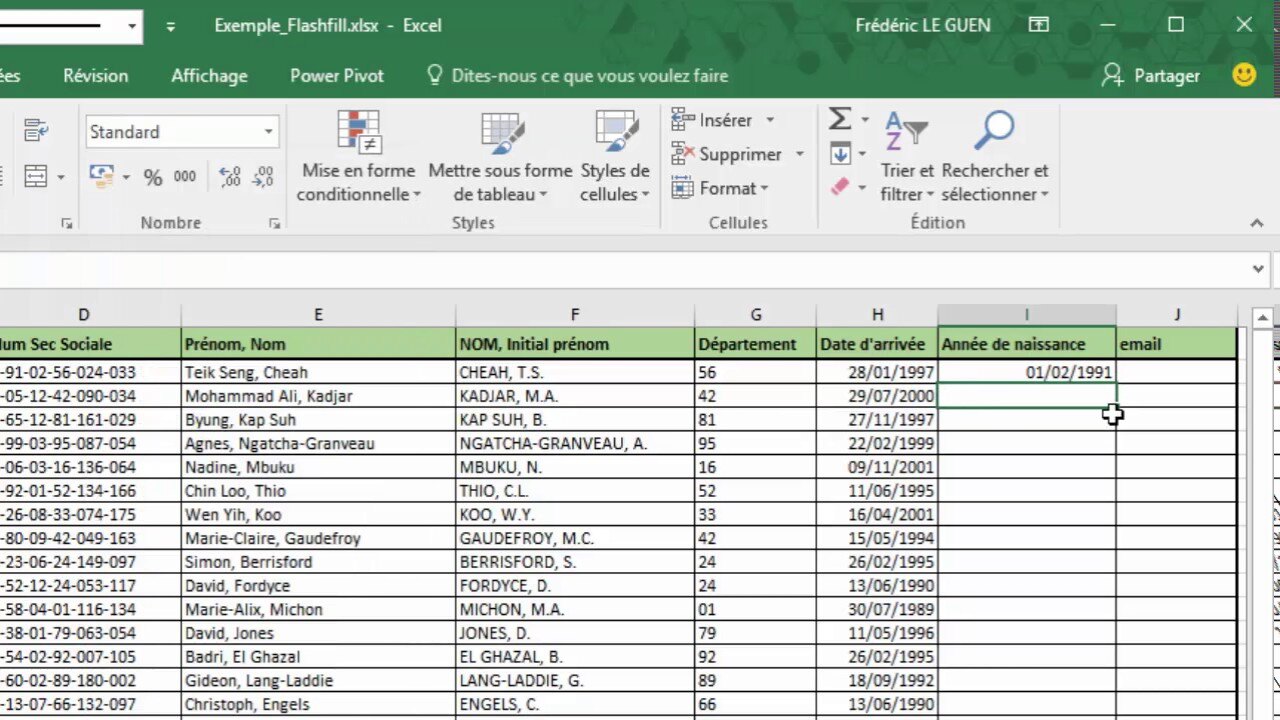Click the wrap text icon
1280x720 pixels.
pos(37,131)
